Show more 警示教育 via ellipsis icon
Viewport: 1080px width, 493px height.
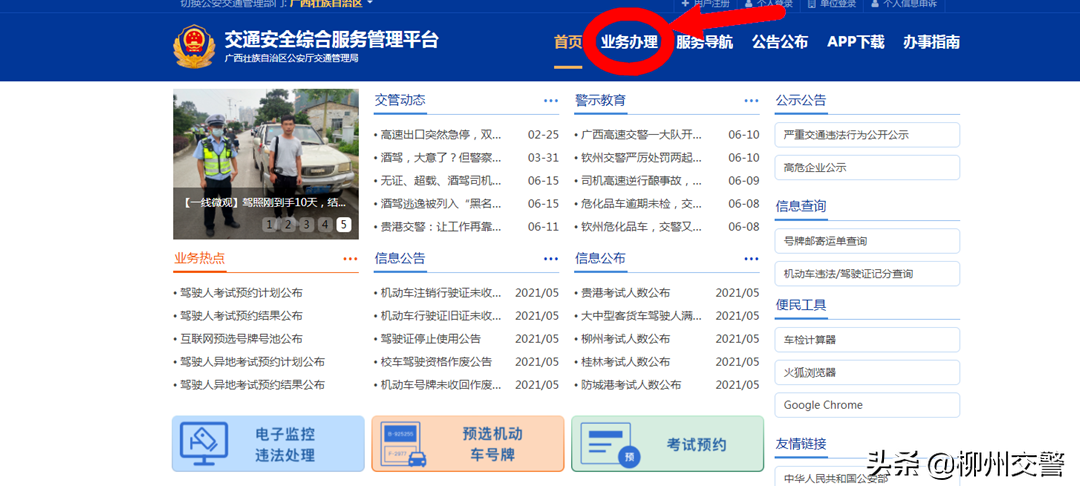(x=751, y=101)
